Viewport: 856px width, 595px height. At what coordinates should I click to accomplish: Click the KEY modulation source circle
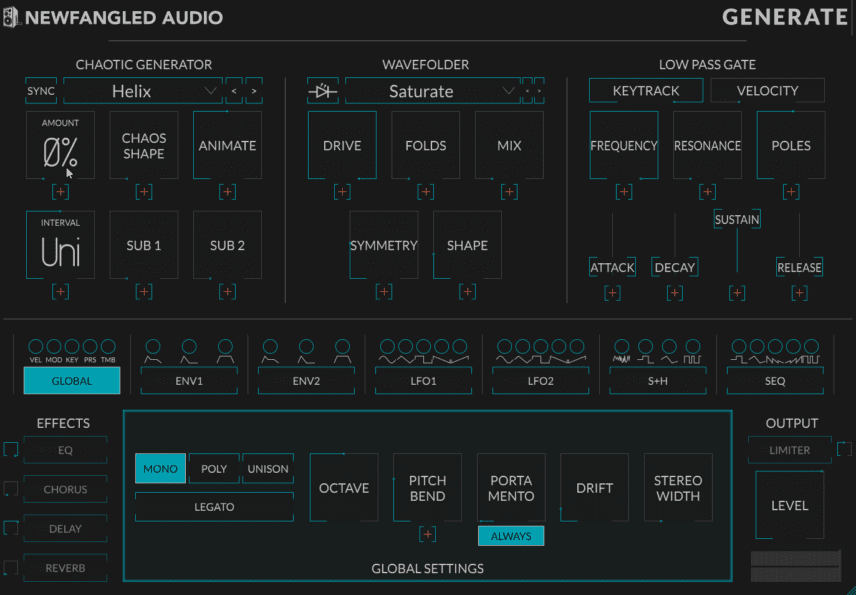click(x=72, y=346)
